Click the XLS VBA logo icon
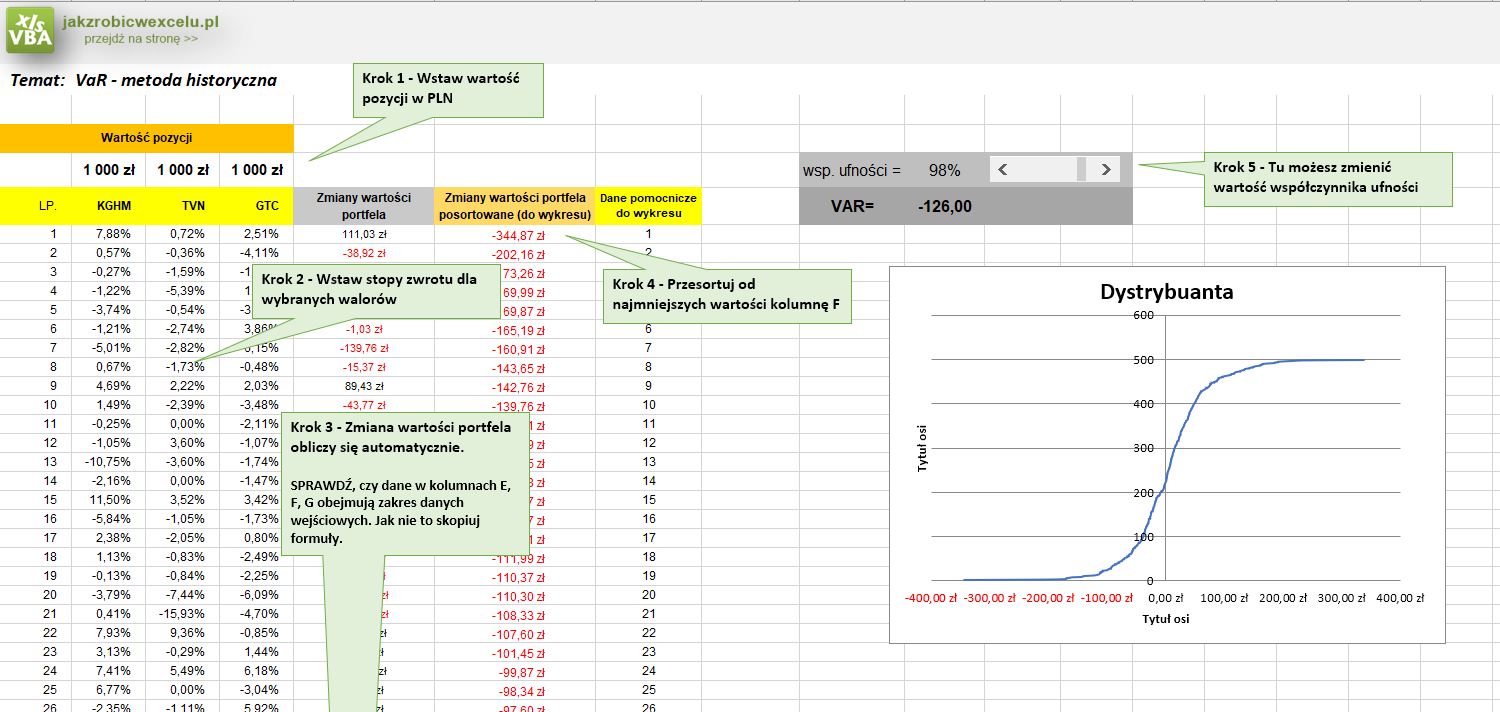The image size is (1500, 712). click(x=30, y=29)
